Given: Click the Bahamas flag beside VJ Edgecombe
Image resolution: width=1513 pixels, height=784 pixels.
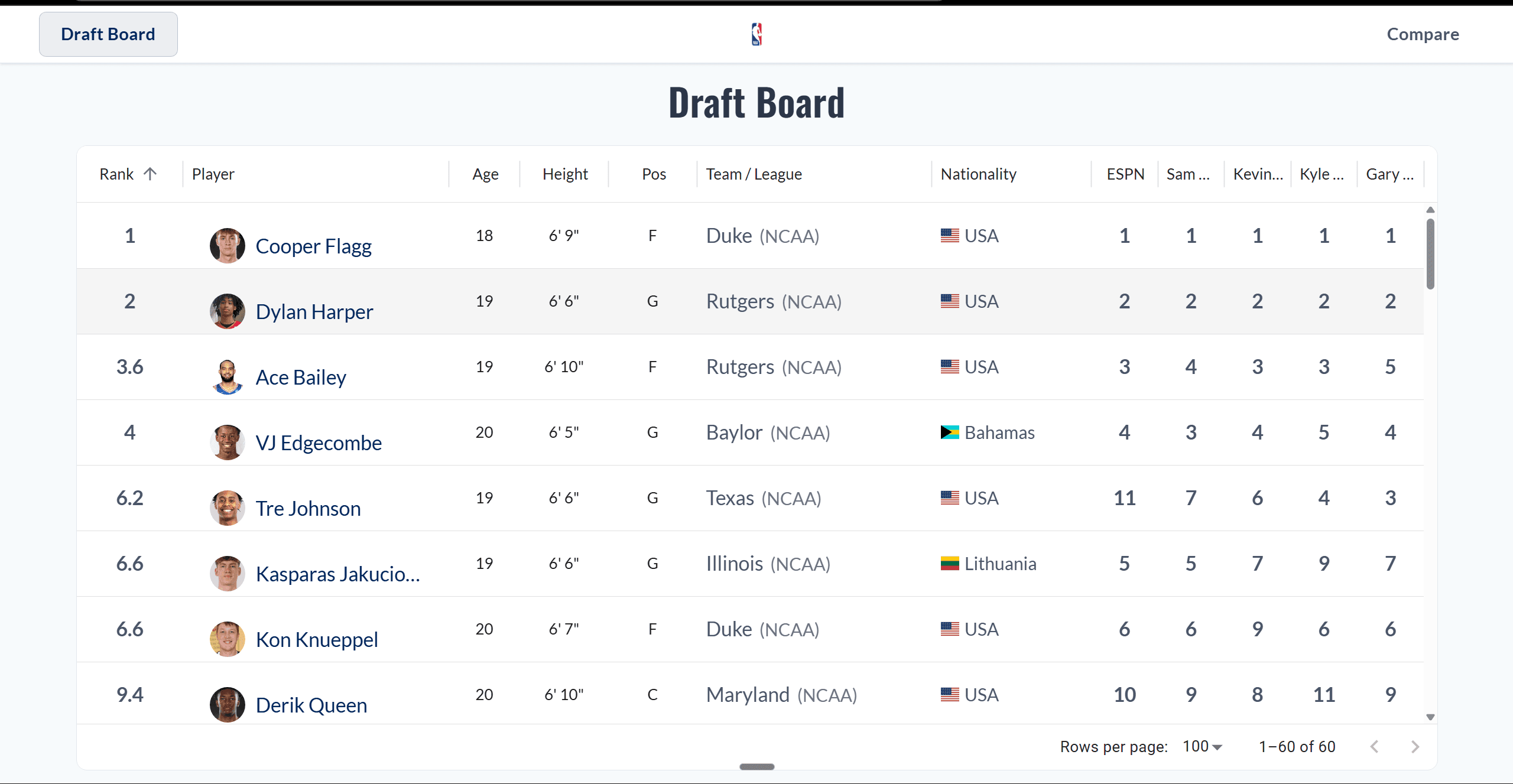Looking at the screenshot, I should tap(949, 432).
